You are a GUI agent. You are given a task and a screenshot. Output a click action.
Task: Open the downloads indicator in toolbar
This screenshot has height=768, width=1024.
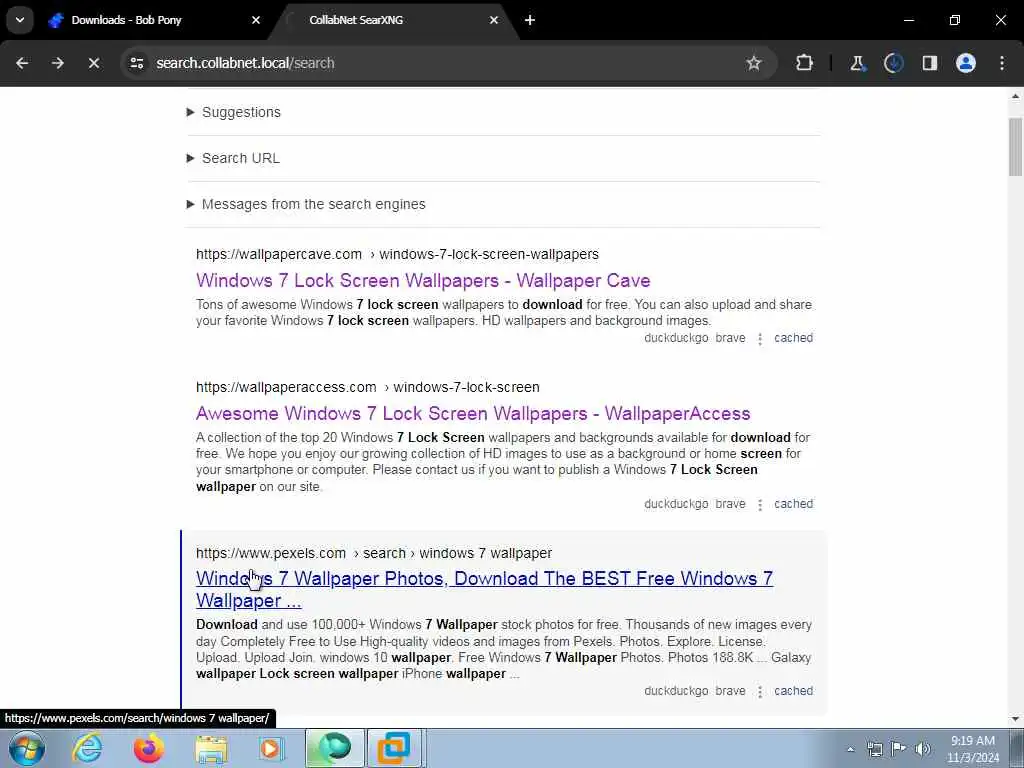pos(893,63)
